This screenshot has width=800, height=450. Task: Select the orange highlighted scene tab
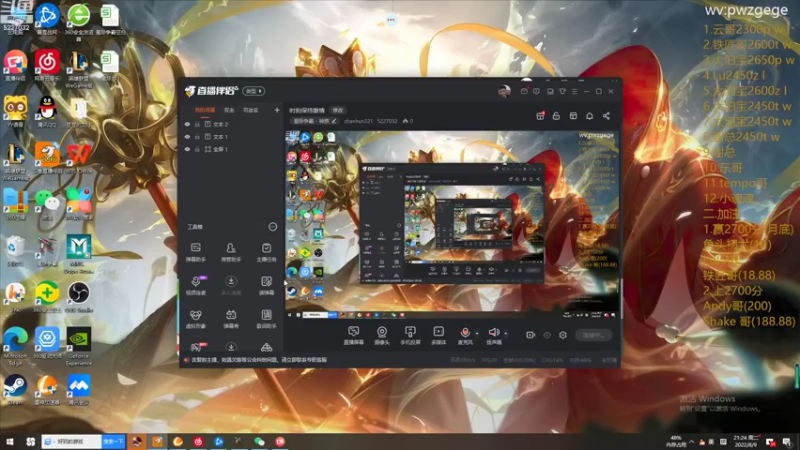pos(205,110)
